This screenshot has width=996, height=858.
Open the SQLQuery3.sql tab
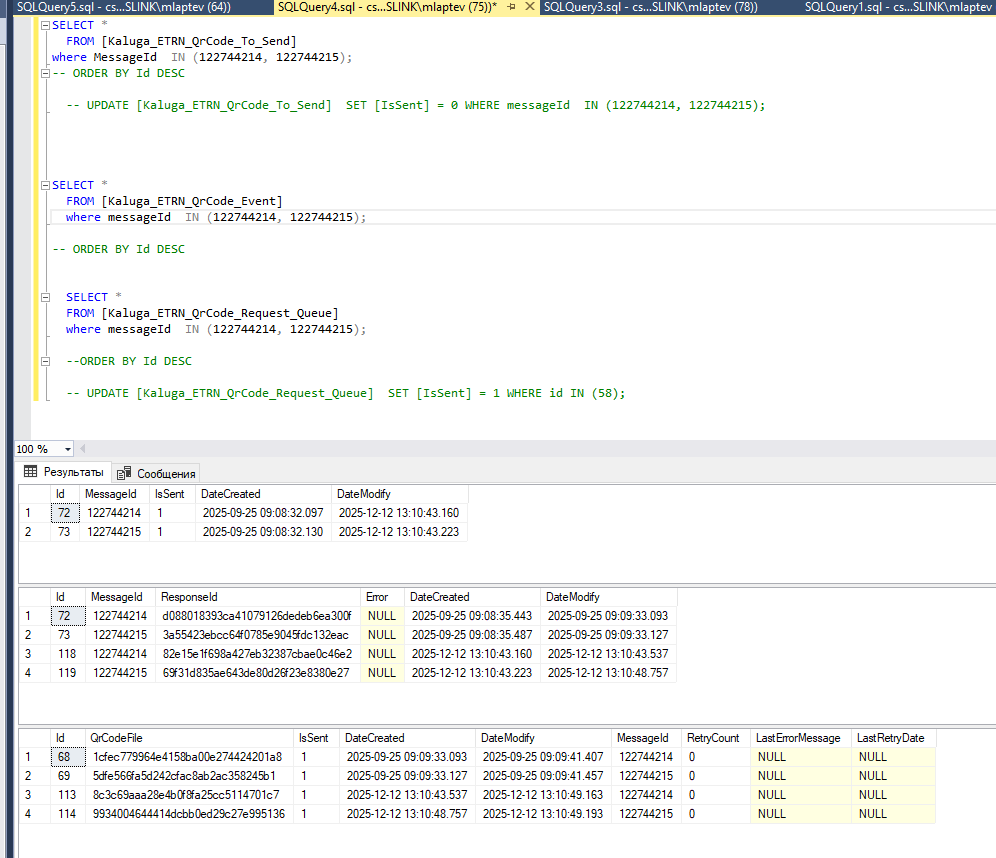tap(650, 7)
